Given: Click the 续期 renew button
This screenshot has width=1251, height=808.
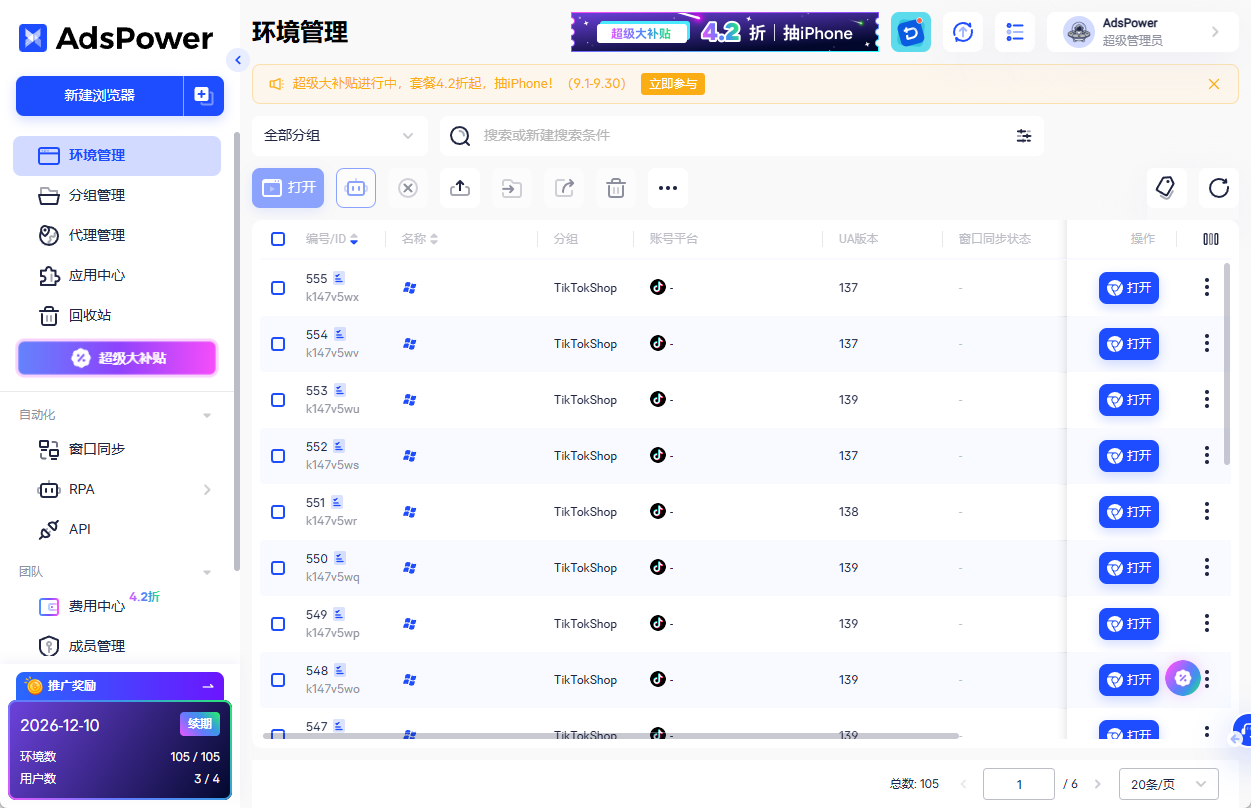Looking at the screenshot, I should (x=200, y=724).
